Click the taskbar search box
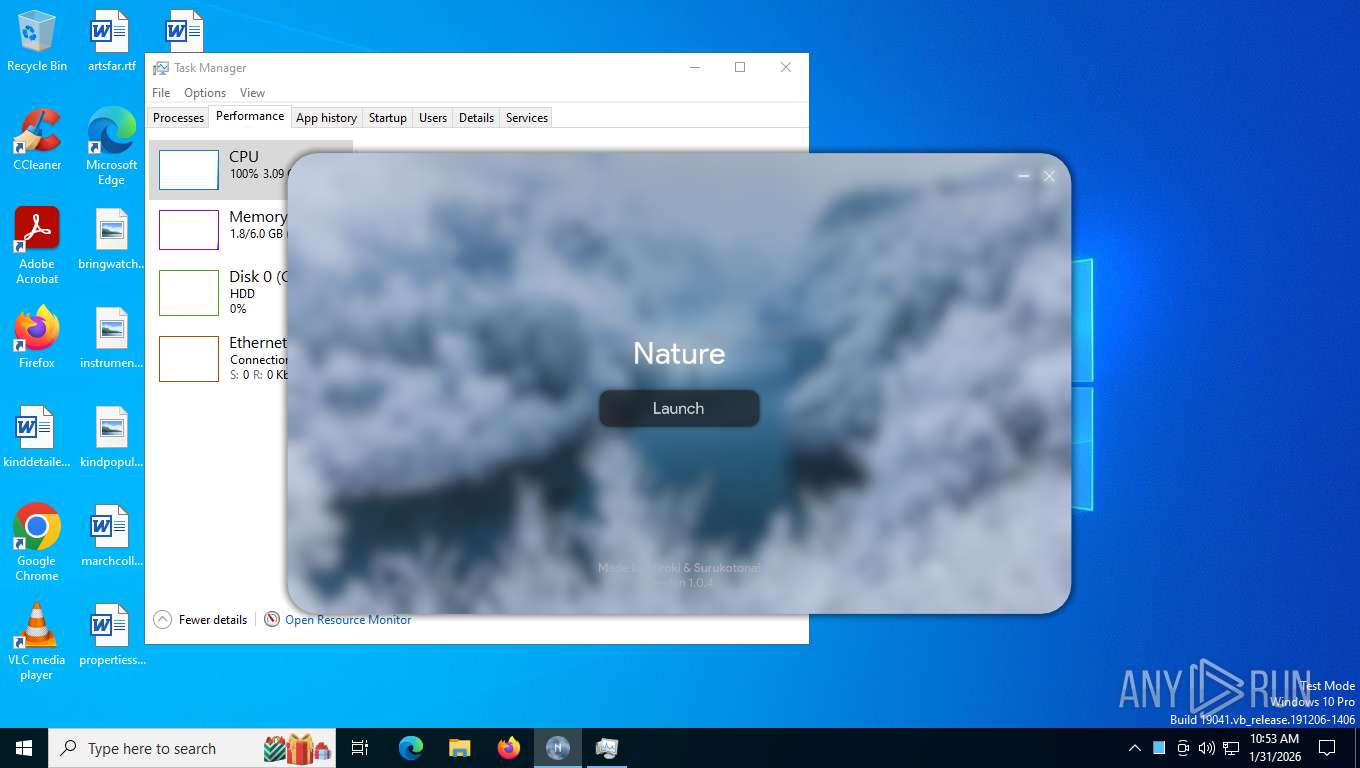Viewport: 1360px width, 768px height. tap(194, 748)
